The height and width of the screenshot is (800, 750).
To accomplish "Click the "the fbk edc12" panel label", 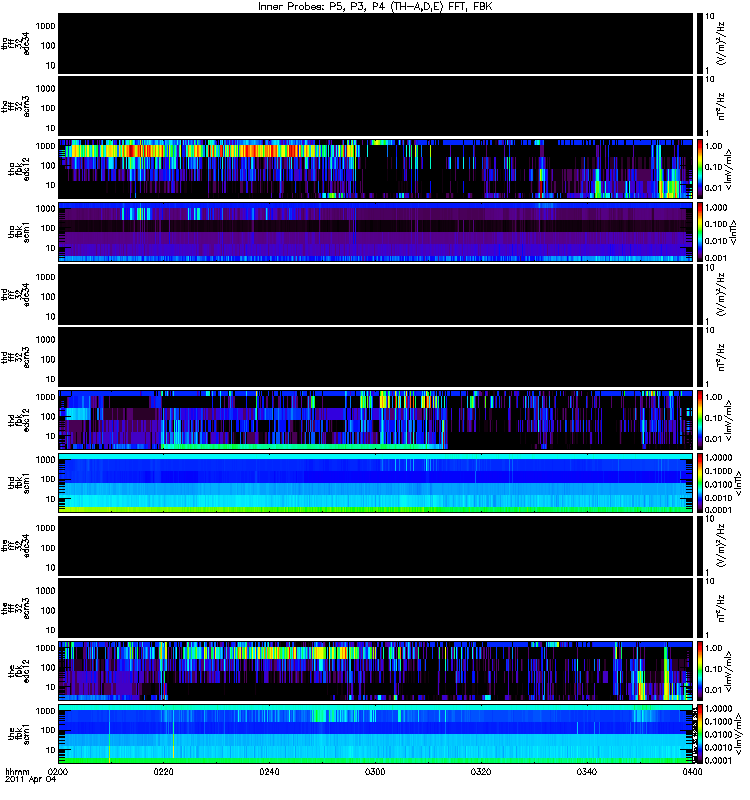I will click(19, 671).
